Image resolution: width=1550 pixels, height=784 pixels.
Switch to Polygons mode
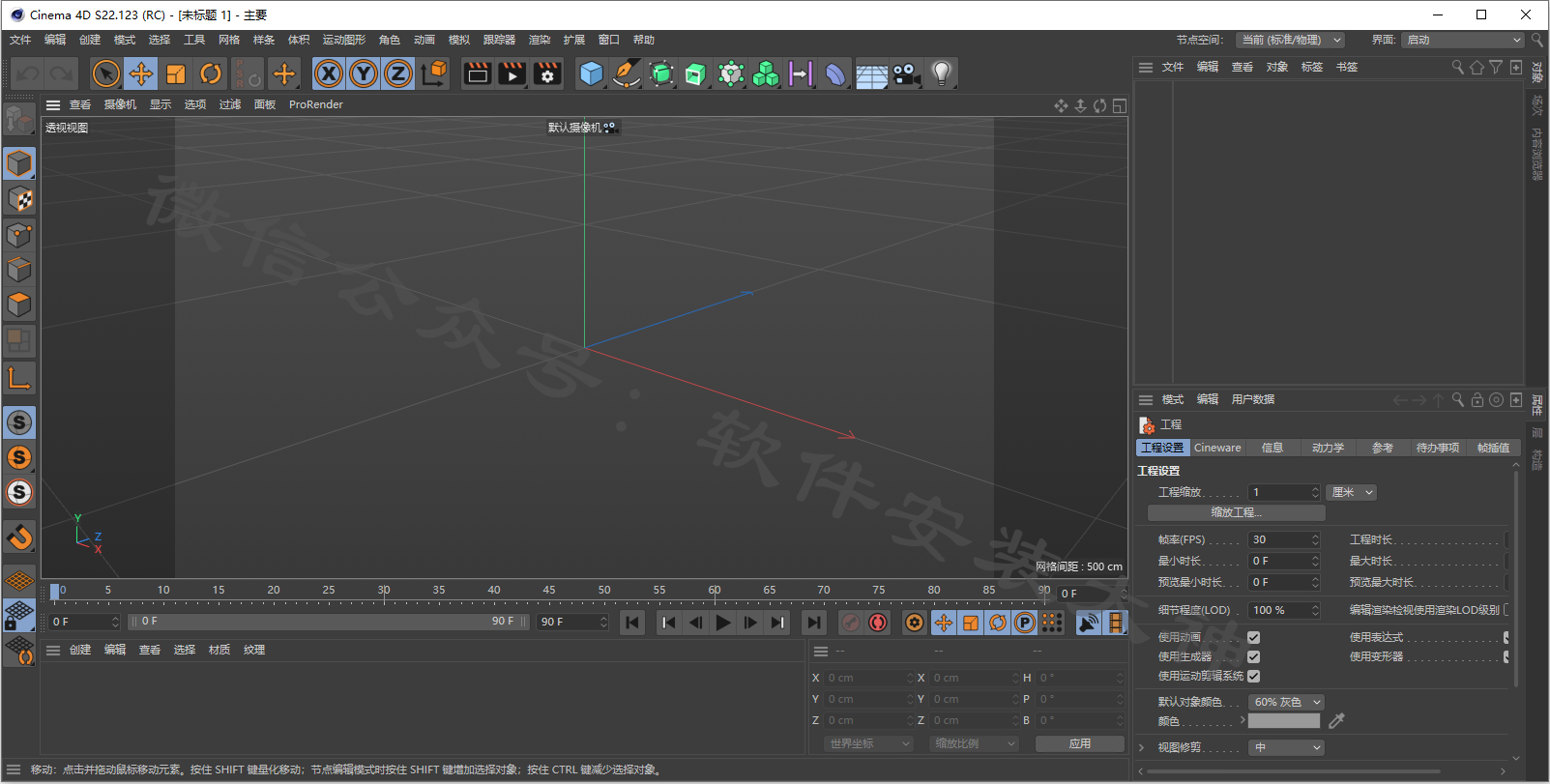[19, 305]
